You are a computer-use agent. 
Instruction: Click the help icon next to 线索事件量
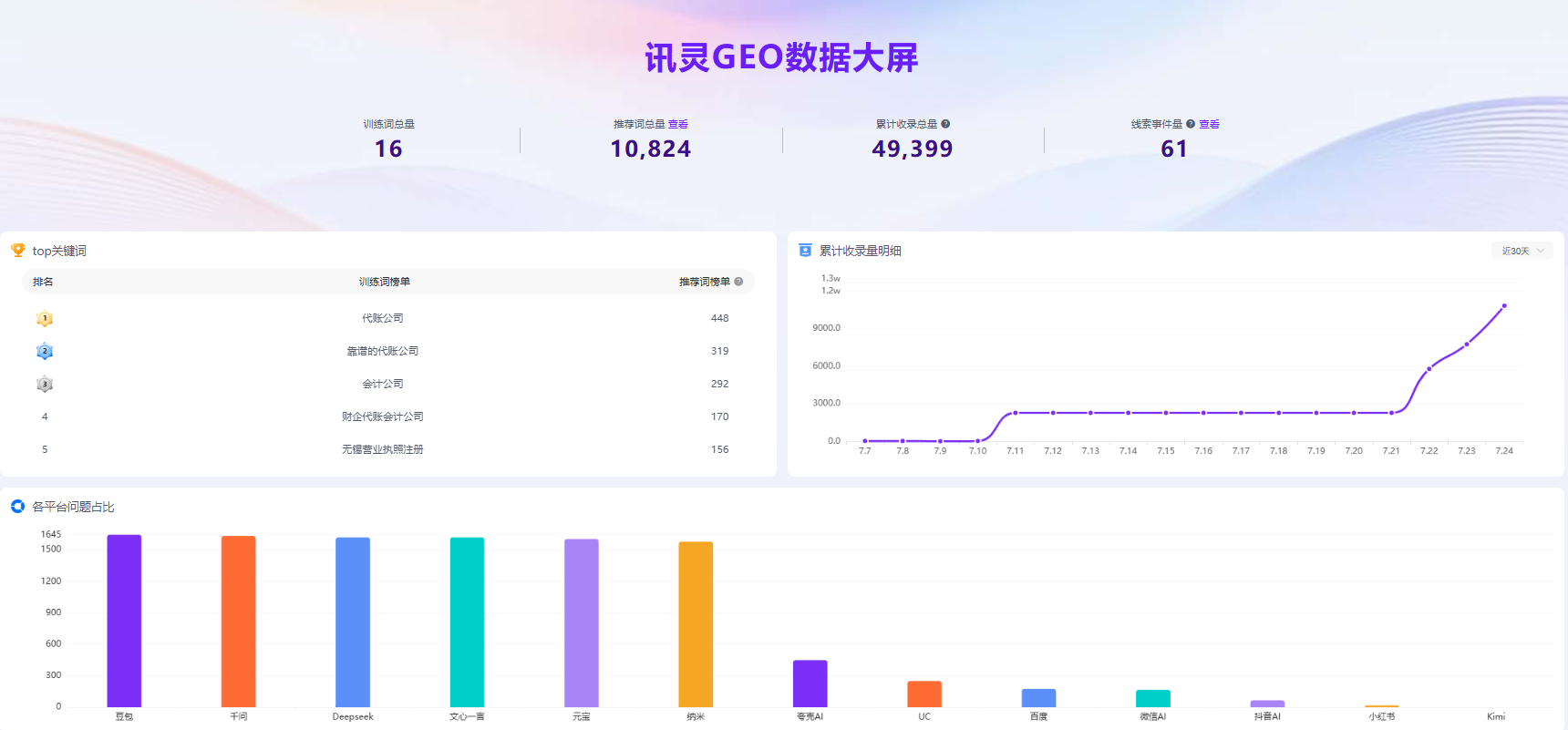(x=1191, y=124)
